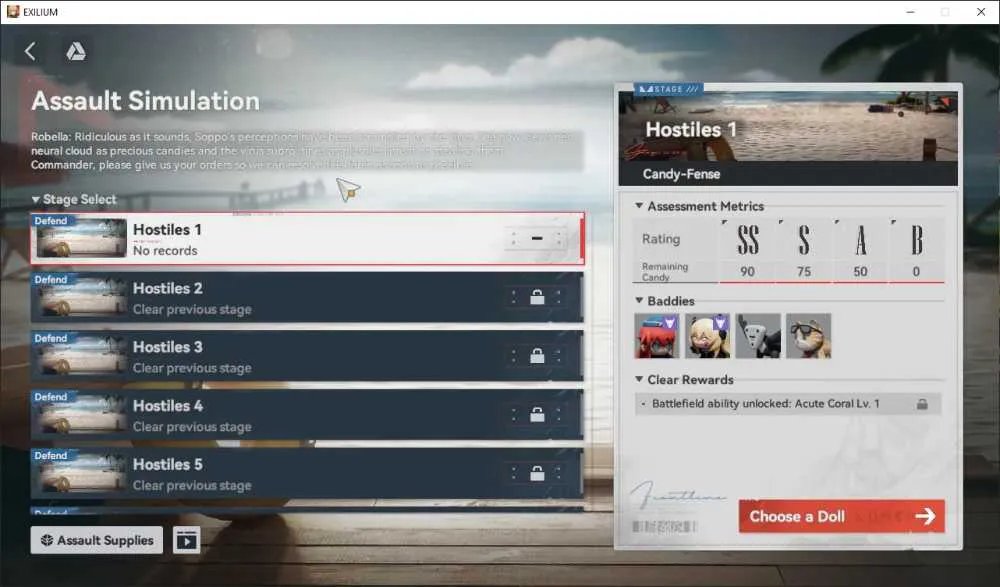Click the SS rating column

point(747,250)
